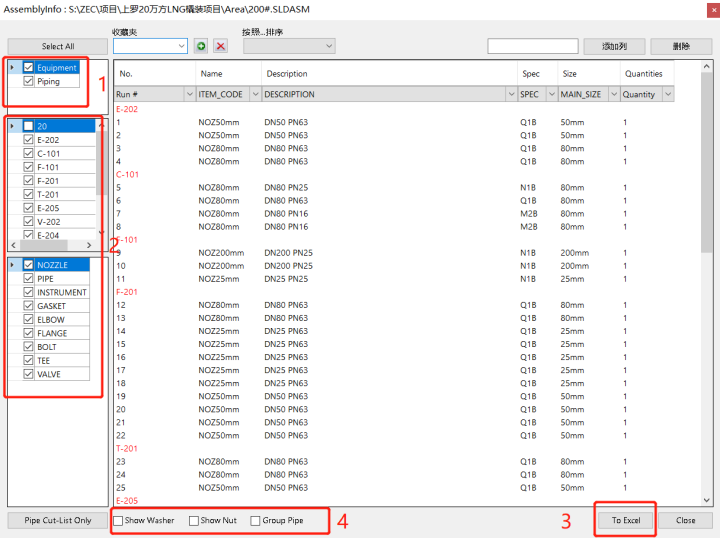Toggle the VALVE category checkbox
The height and width of the screenshot is (538, 720).
[x=28, y=374]
